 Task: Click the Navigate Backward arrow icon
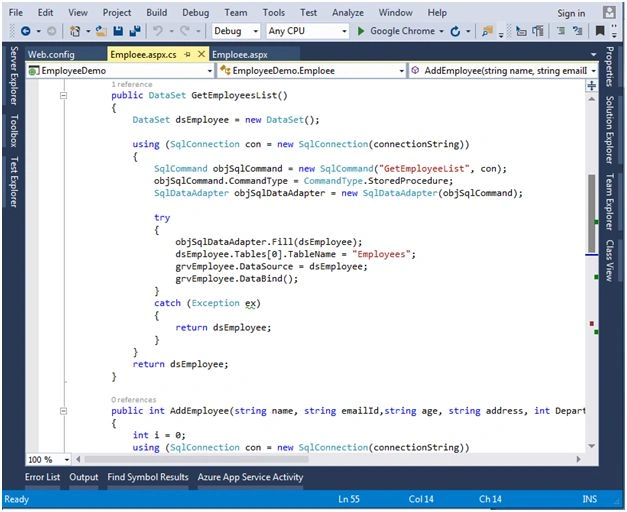26,31
